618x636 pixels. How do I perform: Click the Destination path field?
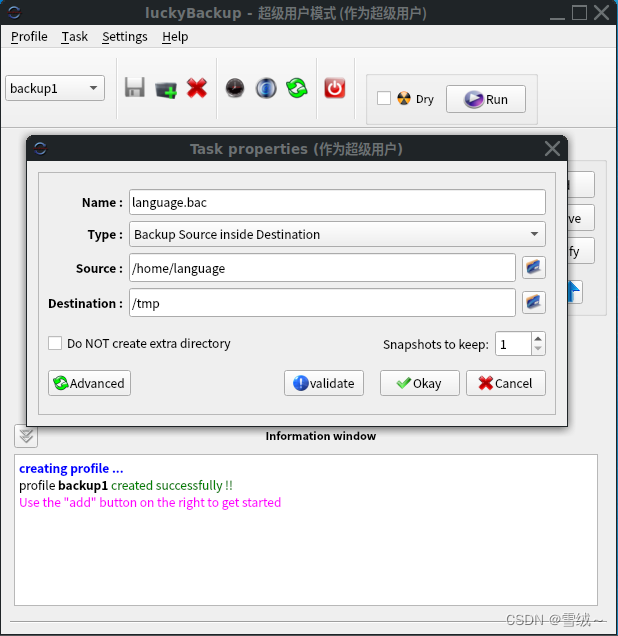[x=322, y=303]
